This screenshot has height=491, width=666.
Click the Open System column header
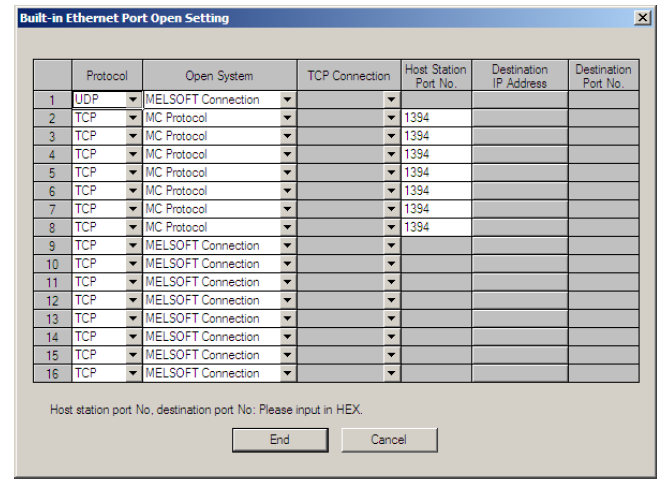pos(219,76)
